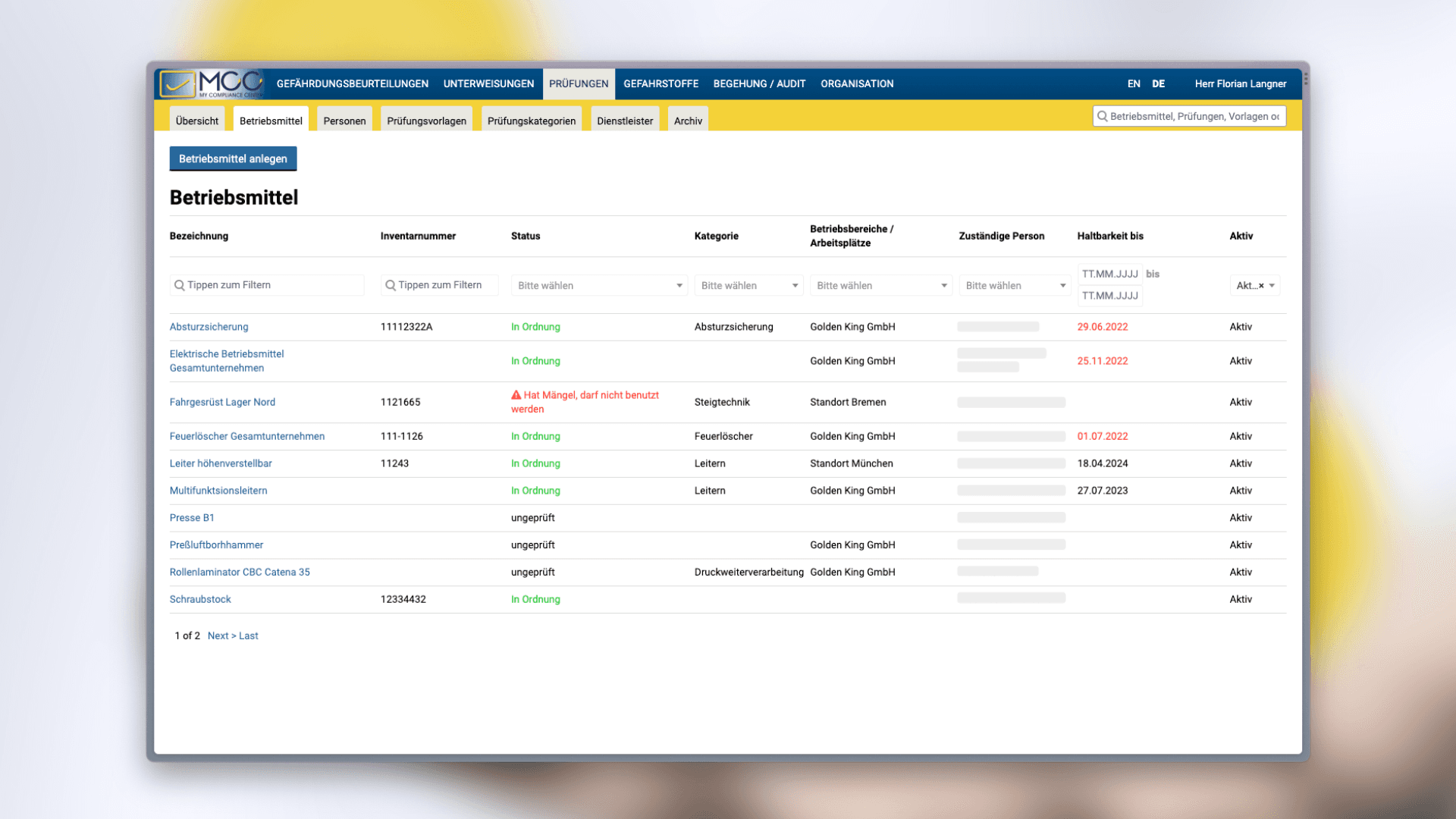This screenshot has width=1456, height=819.
Task: Click the MCC My Compliance Center logo
Action: pyautogui.click(x=212, y=83)
